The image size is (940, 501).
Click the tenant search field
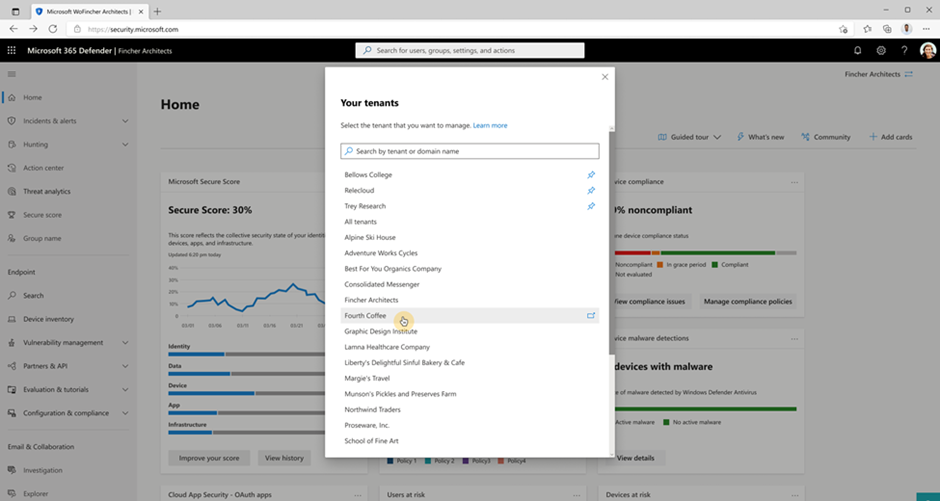(469, 151)
